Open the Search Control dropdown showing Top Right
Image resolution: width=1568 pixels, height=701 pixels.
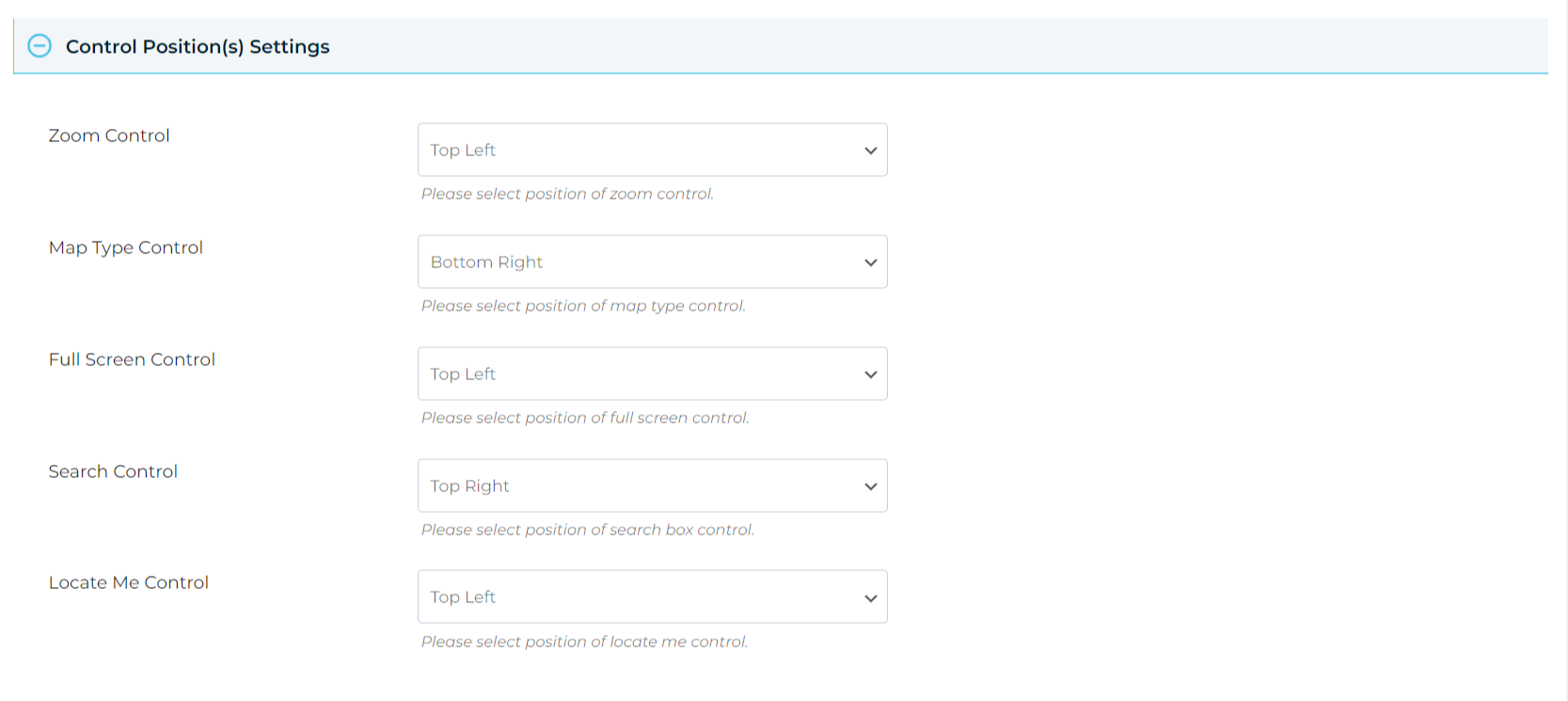(652, 486)
